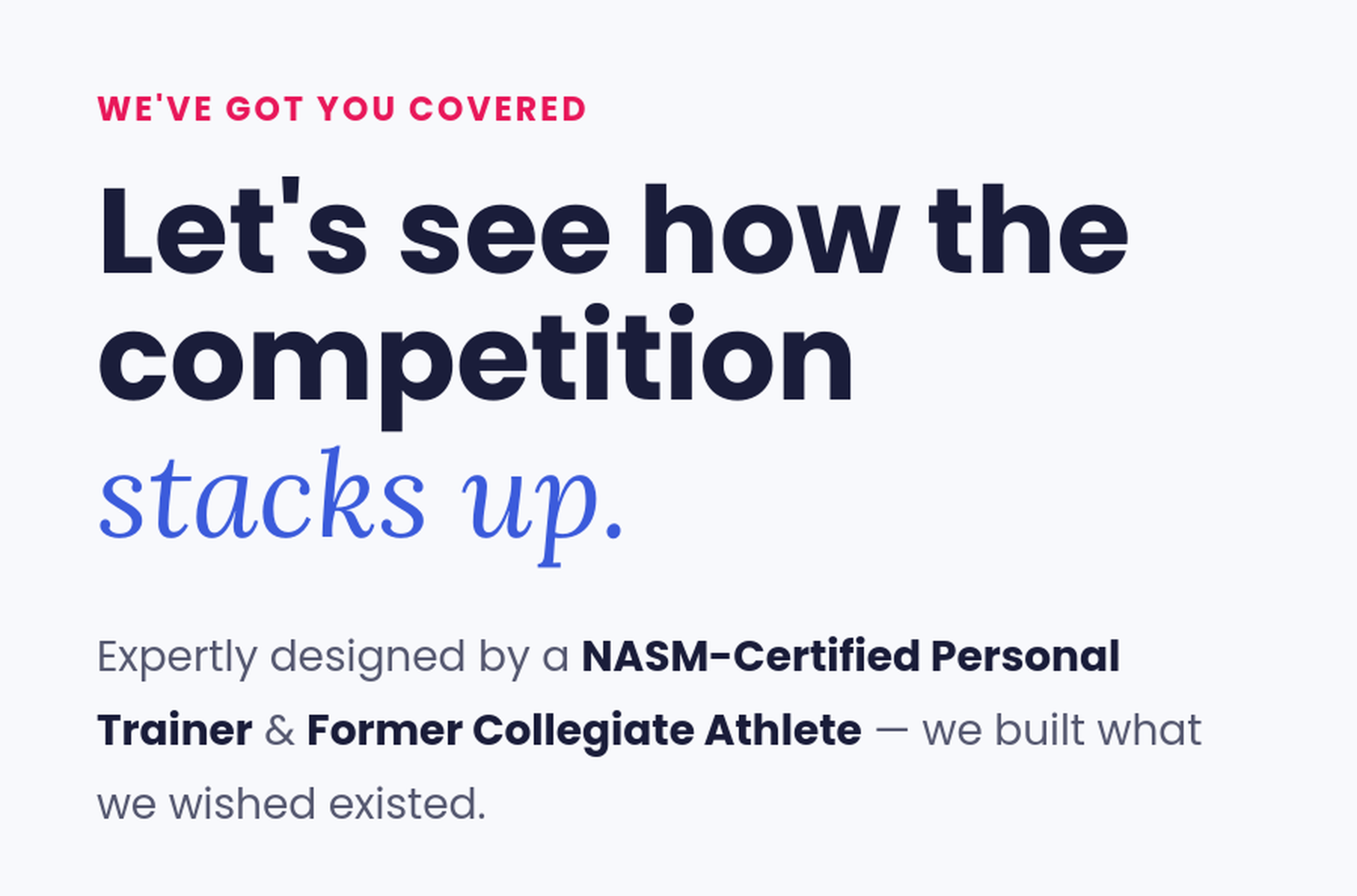Click the bold text "NASM-Certified"
The width and height of the screenshot is (1357, 896).
[x=751, y=656]
